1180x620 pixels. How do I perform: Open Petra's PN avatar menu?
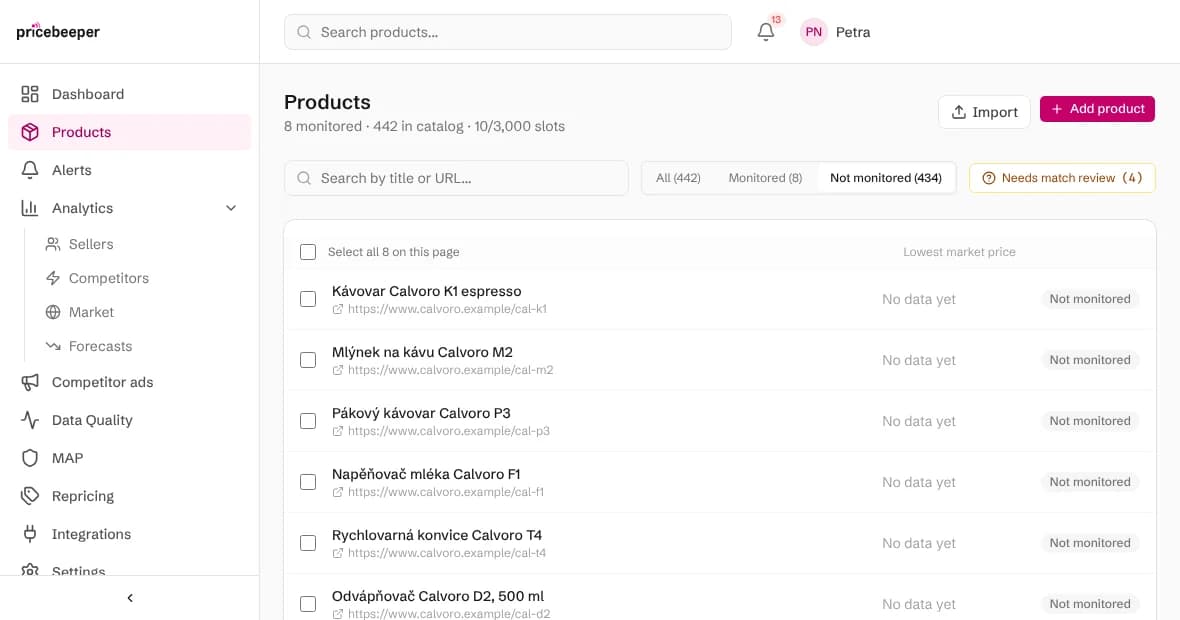[x=814, y=32]
